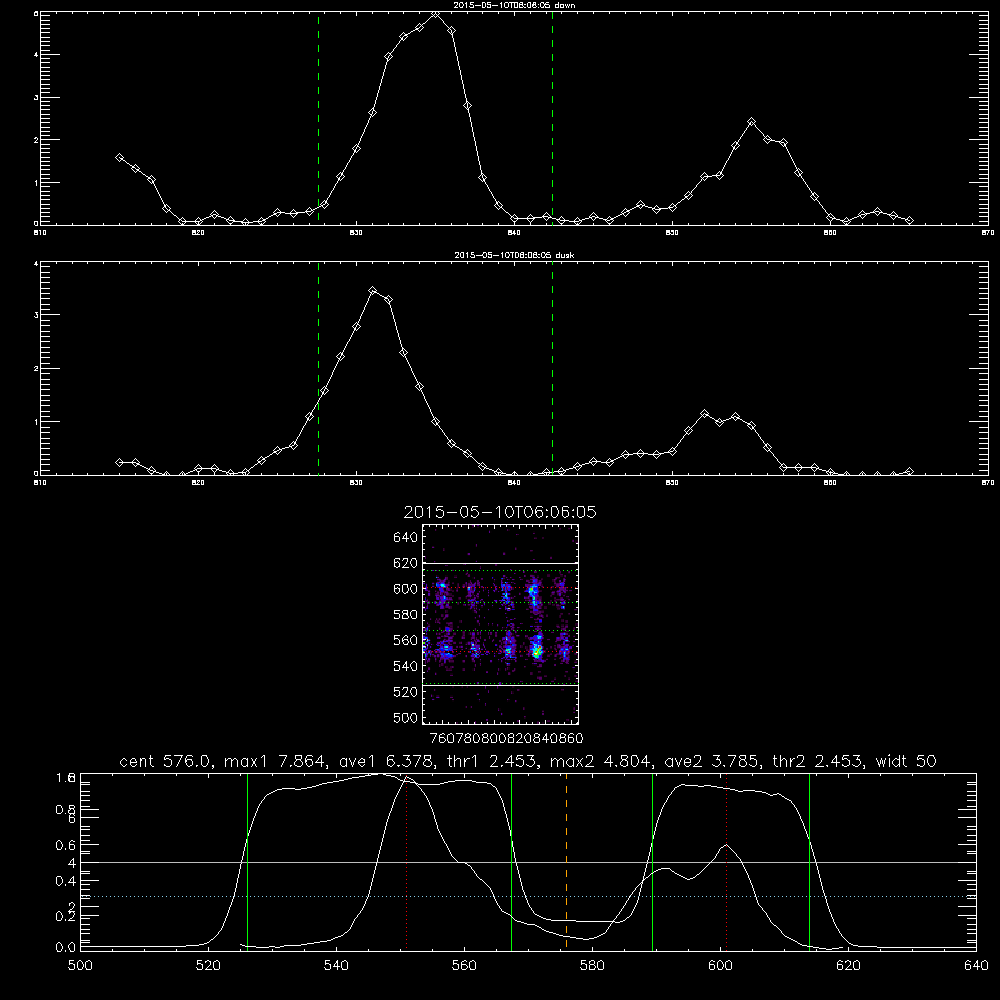
Task: Click the red dotted line near 551 in bottom plot
Action: pyautogui.click(x=406, y=861)
